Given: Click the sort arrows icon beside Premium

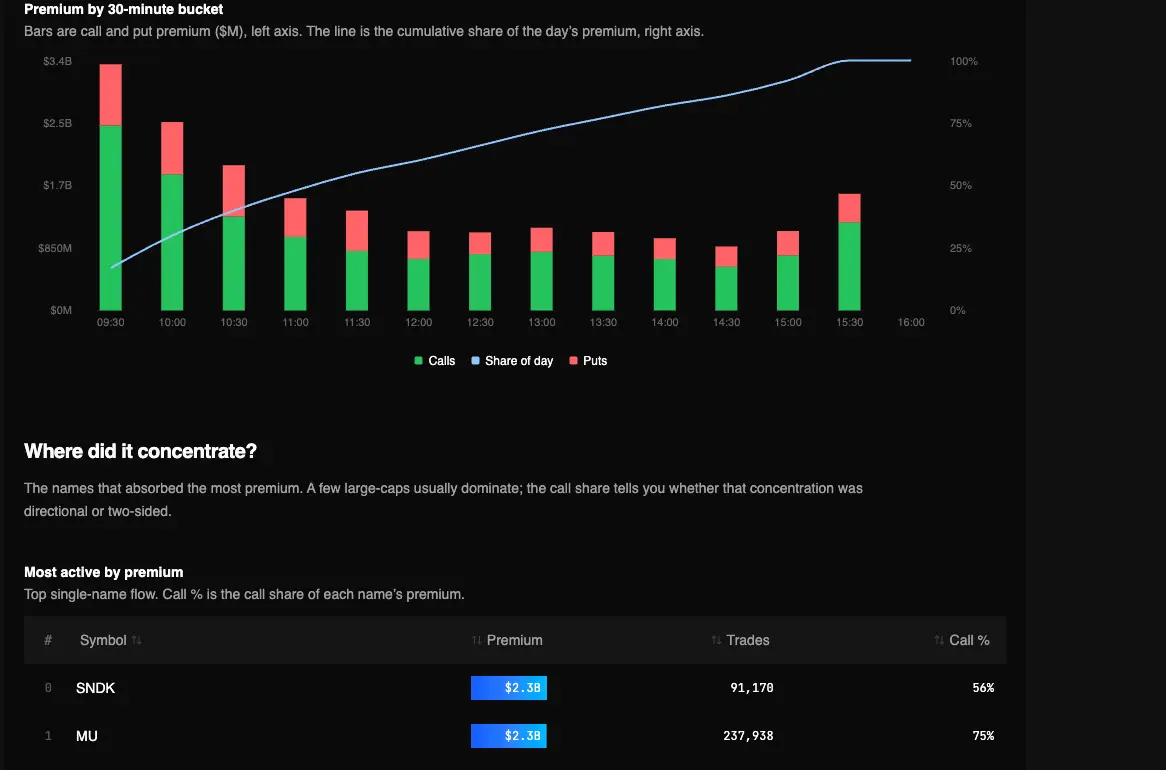Looking at the screenshot, I should [x=477, y=641].
